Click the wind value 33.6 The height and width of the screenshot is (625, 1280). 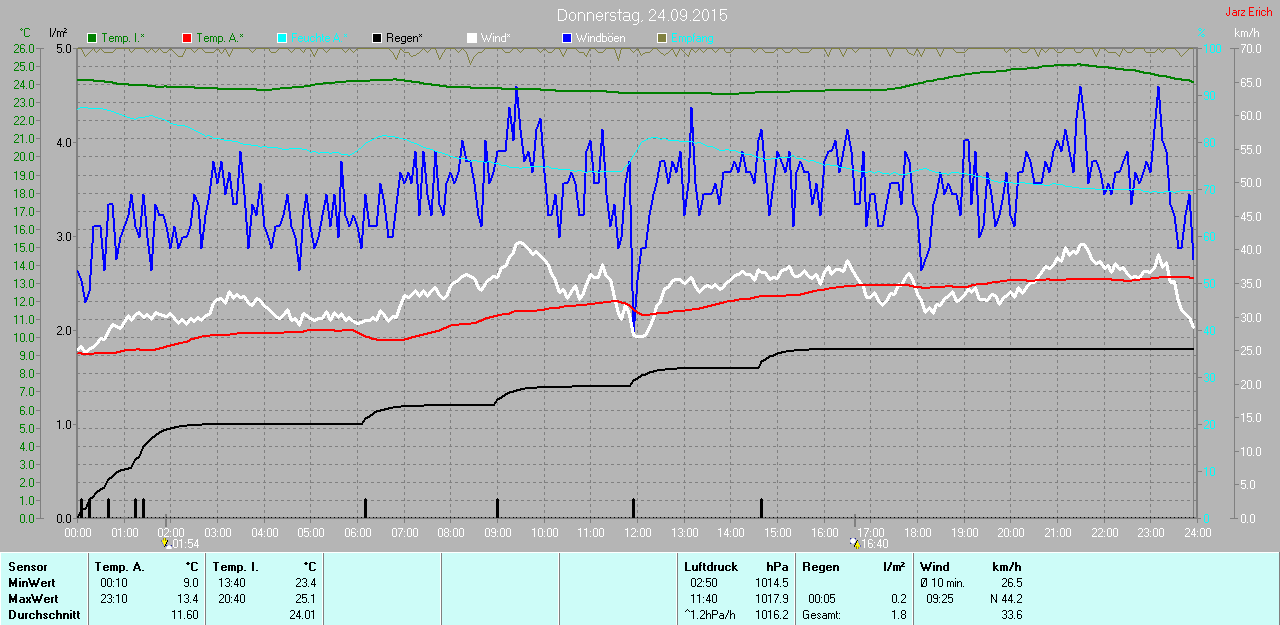[x=1011, y=615]
